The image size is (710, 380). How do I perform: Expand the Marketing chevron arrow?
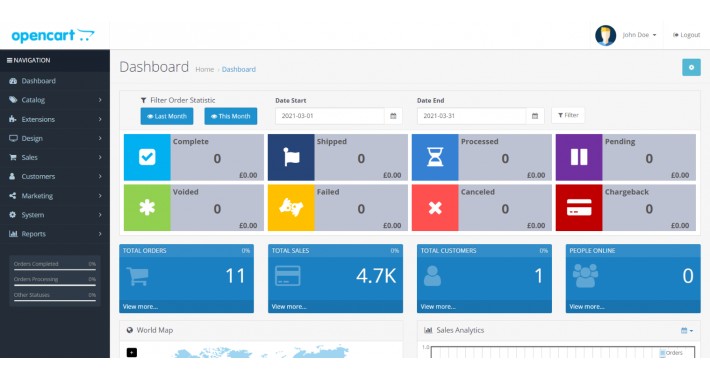coord(100,196)
